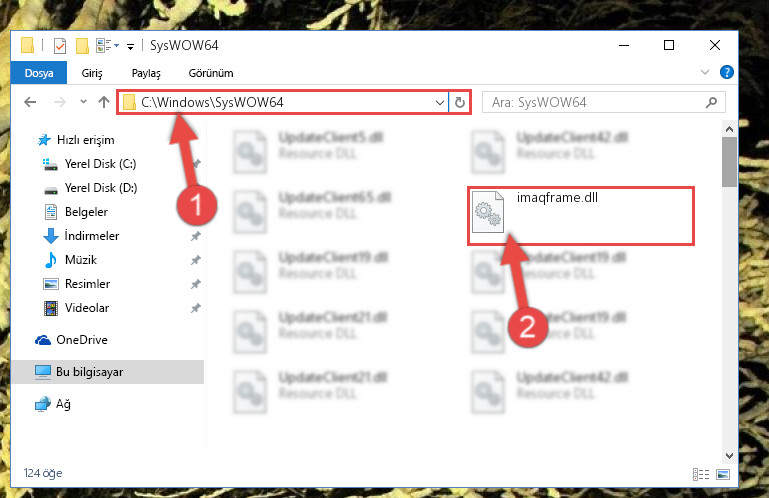
Task: Go up one folder level
Action: pos(103,102)
